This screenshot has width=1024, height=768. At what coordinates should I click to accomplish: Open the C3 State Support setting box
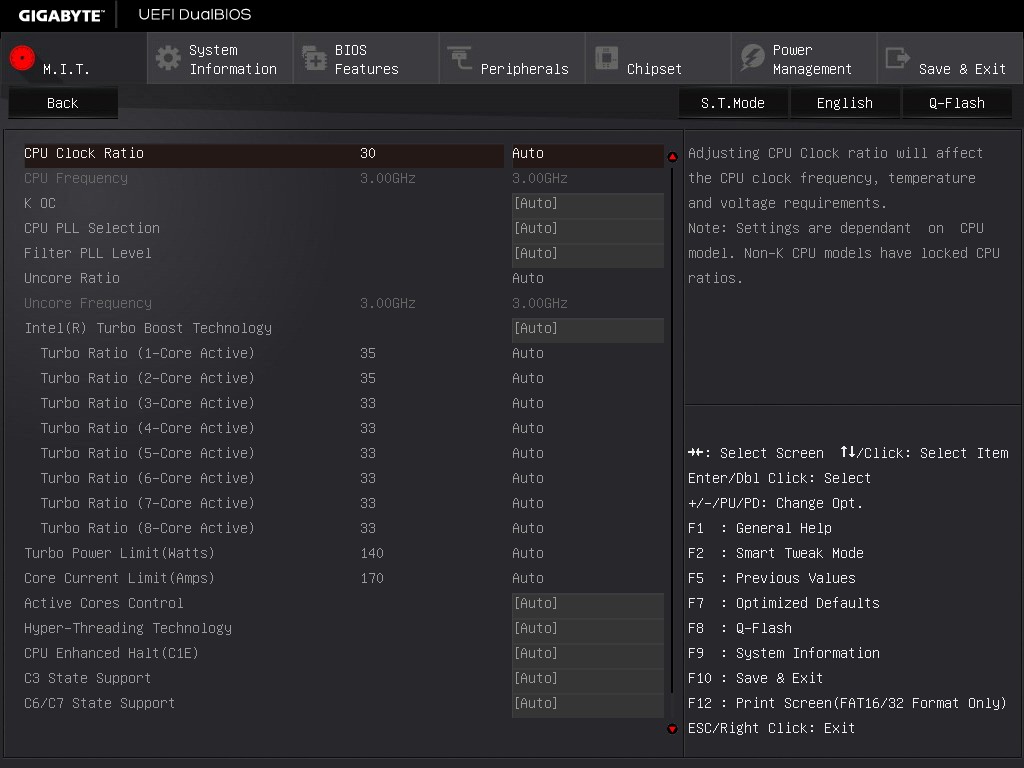587,679
